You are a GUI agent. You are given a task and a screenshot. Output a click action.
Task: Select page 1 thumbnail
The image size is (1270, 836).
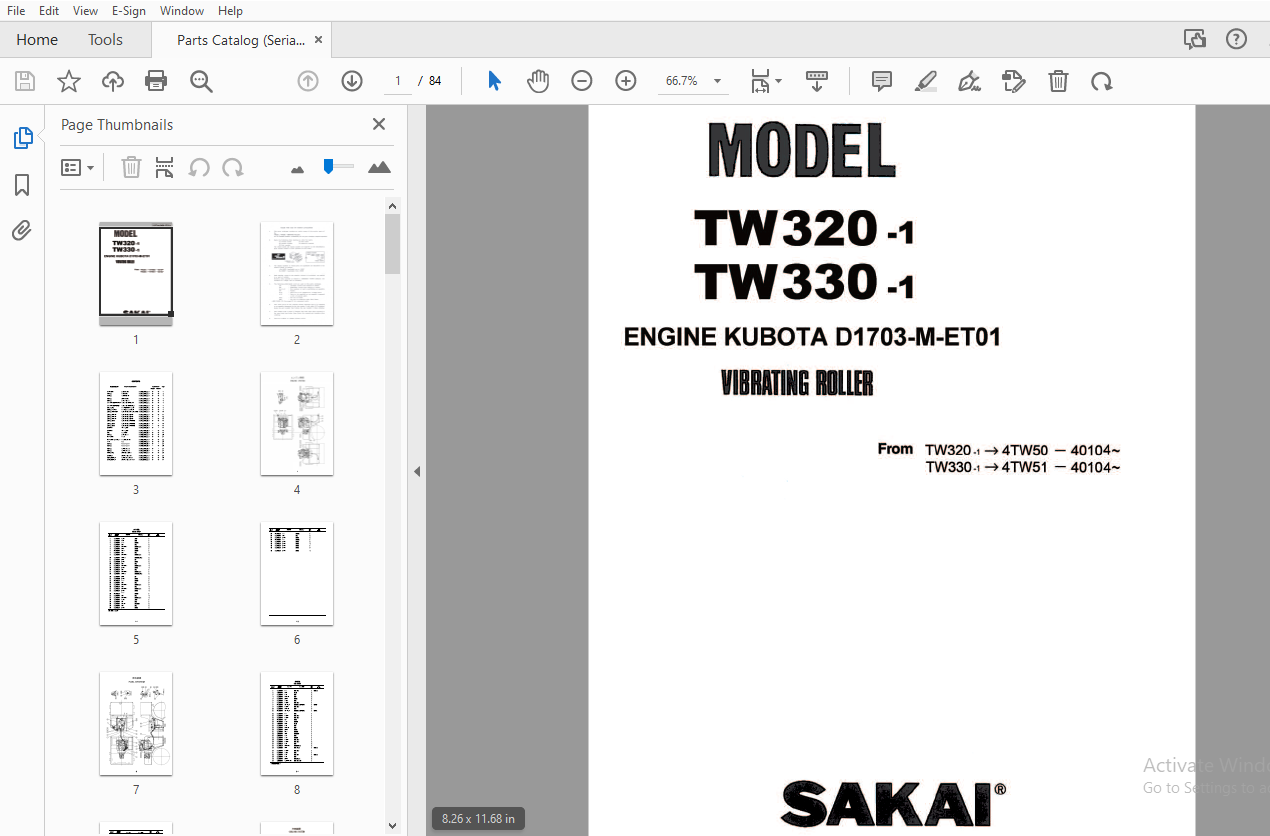pyautogui.click(x=136, y=274)
